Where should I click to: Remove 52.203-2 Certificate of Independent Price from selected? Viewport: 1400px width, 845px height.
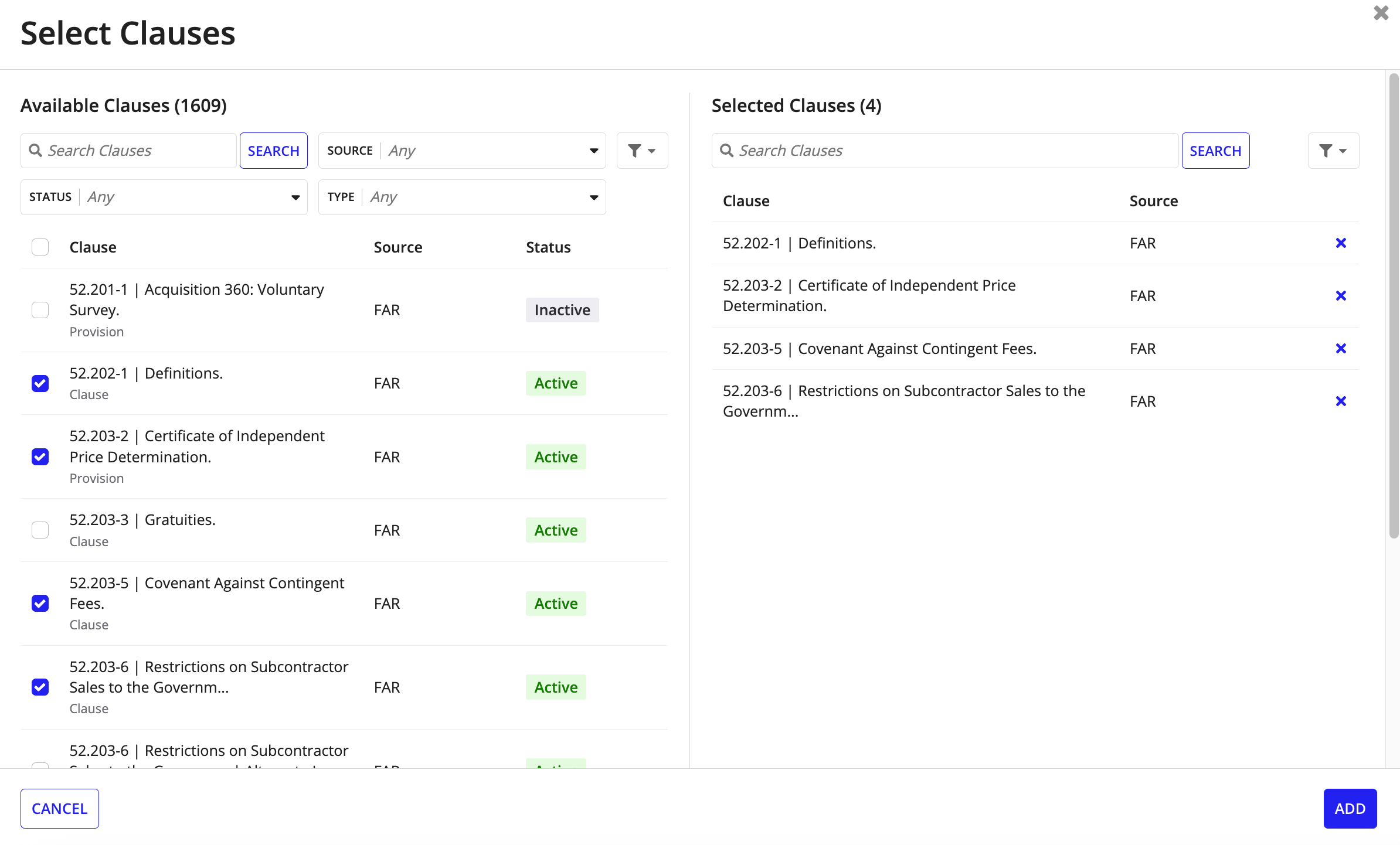1341,296
